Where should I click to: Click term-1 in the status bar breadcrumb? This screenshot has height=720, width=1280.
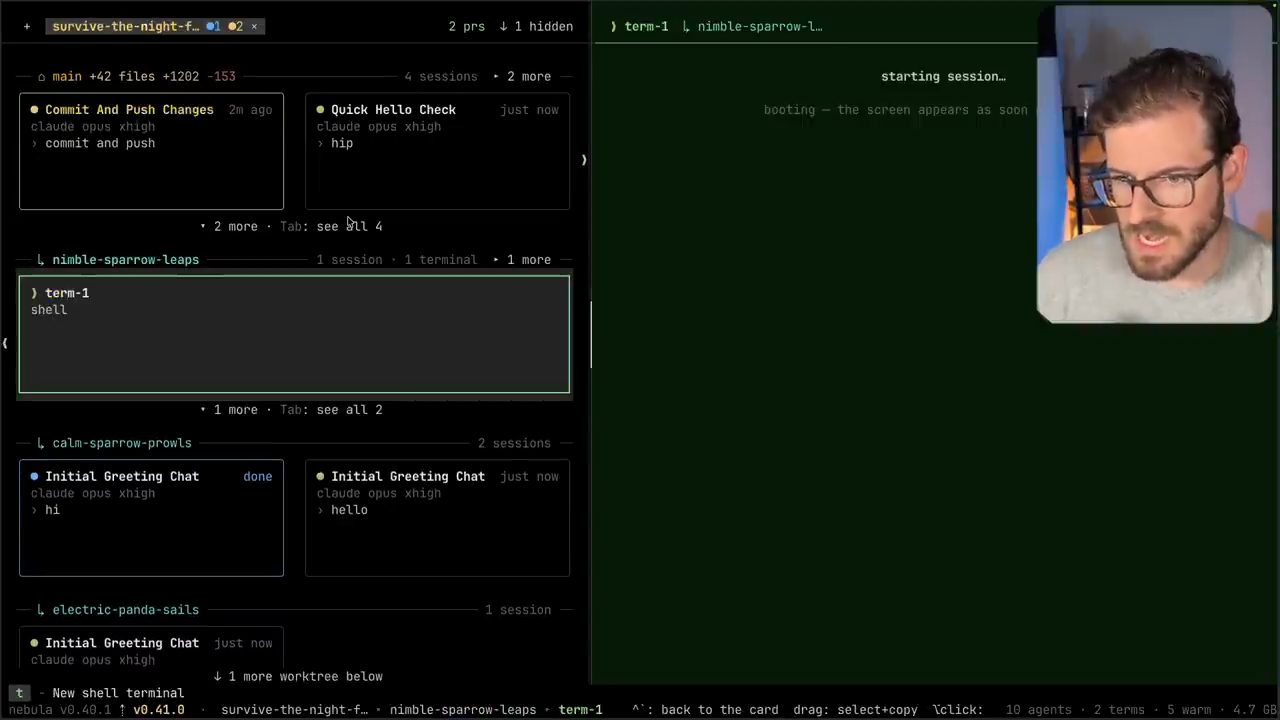tap(580, 710)
